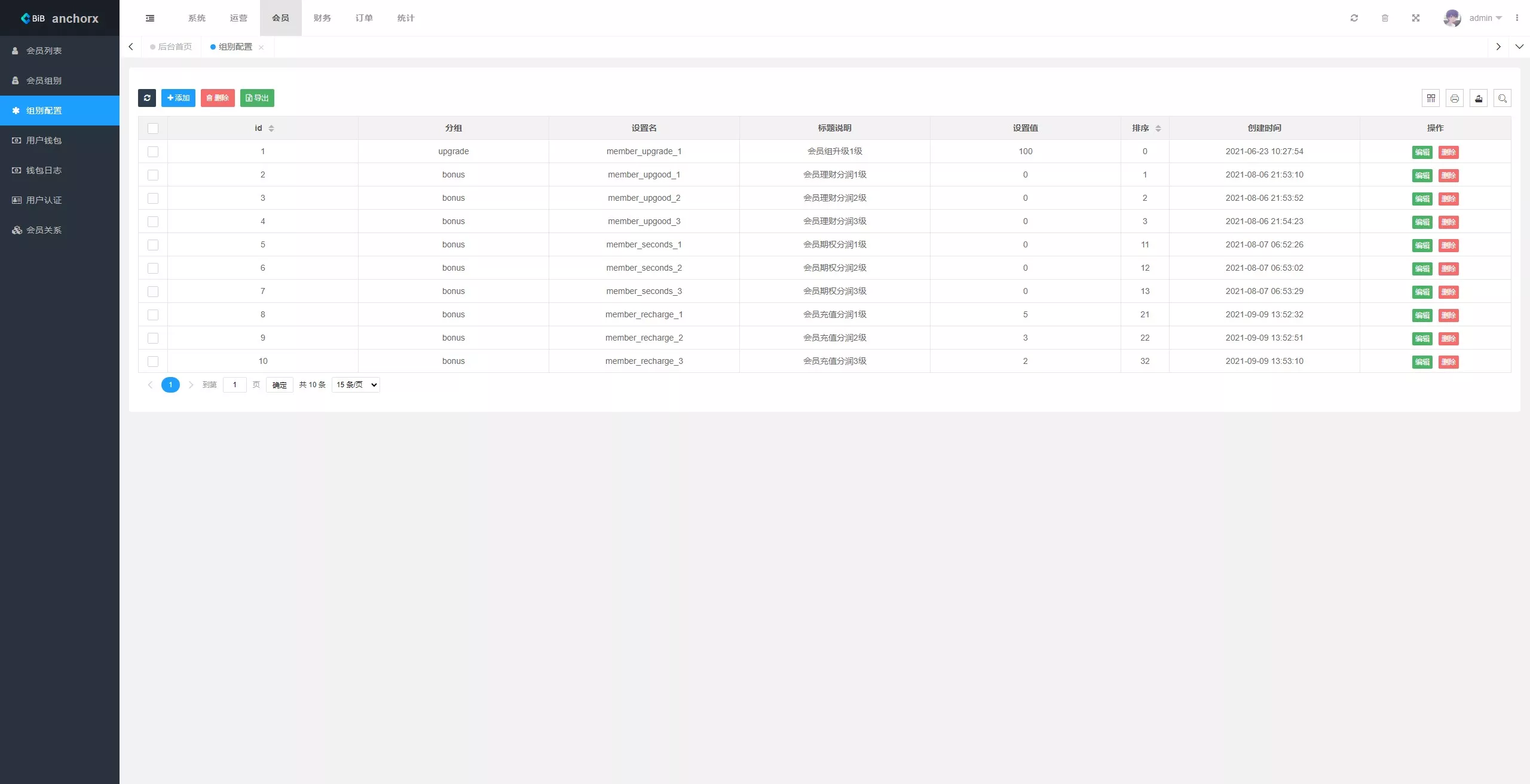Collapse sidebar with the menu toggle icon
The image size is (1530, 784).
pos(150,18)
